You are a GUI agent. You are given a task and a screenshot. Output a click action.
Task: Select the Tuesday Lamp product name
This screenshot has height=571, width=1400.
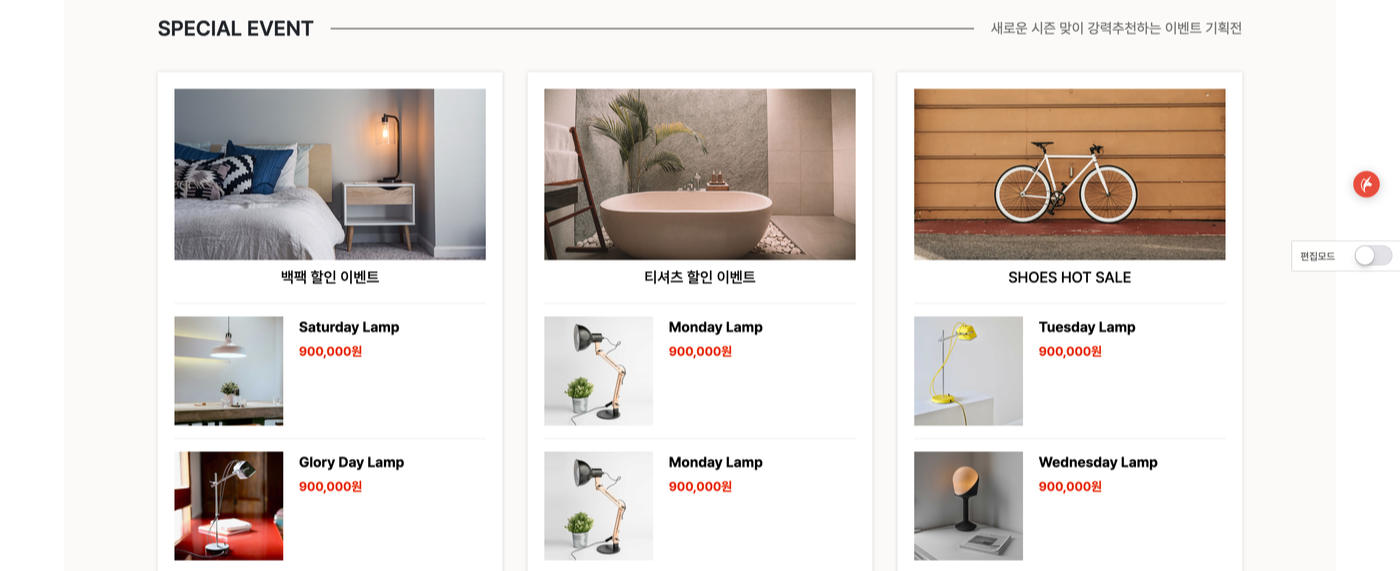click(x=1087, y=327)
